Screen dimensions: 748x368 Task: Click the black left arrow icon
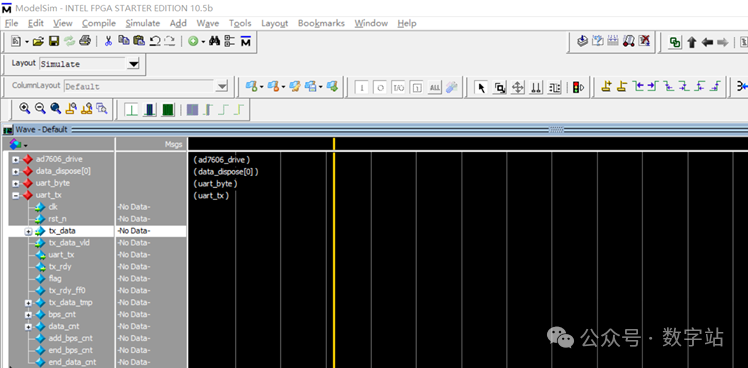(x=707, y=42)
